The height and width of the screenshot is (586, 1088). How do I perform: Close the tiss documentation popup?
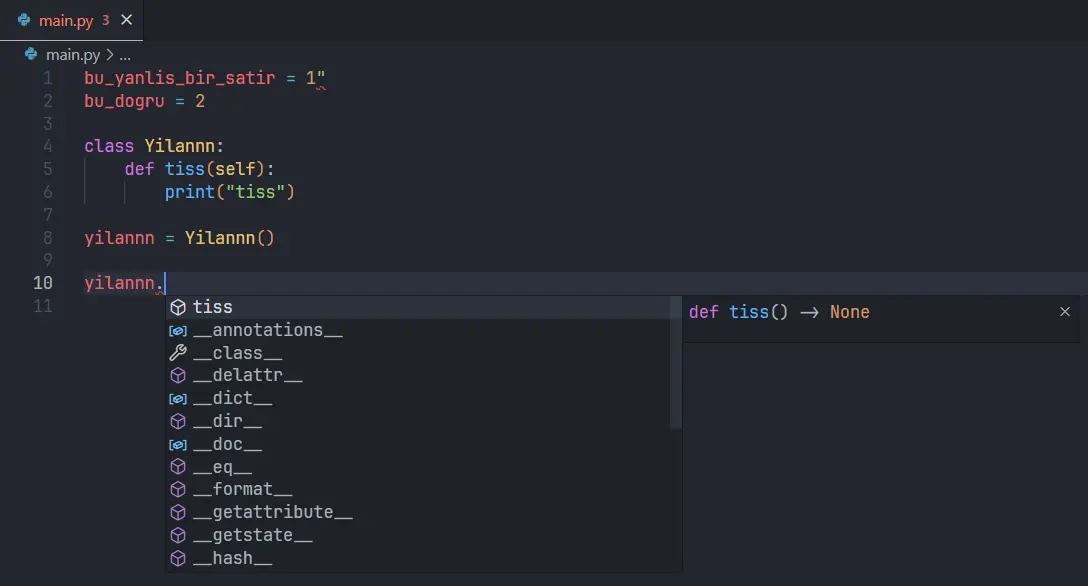1065,312
